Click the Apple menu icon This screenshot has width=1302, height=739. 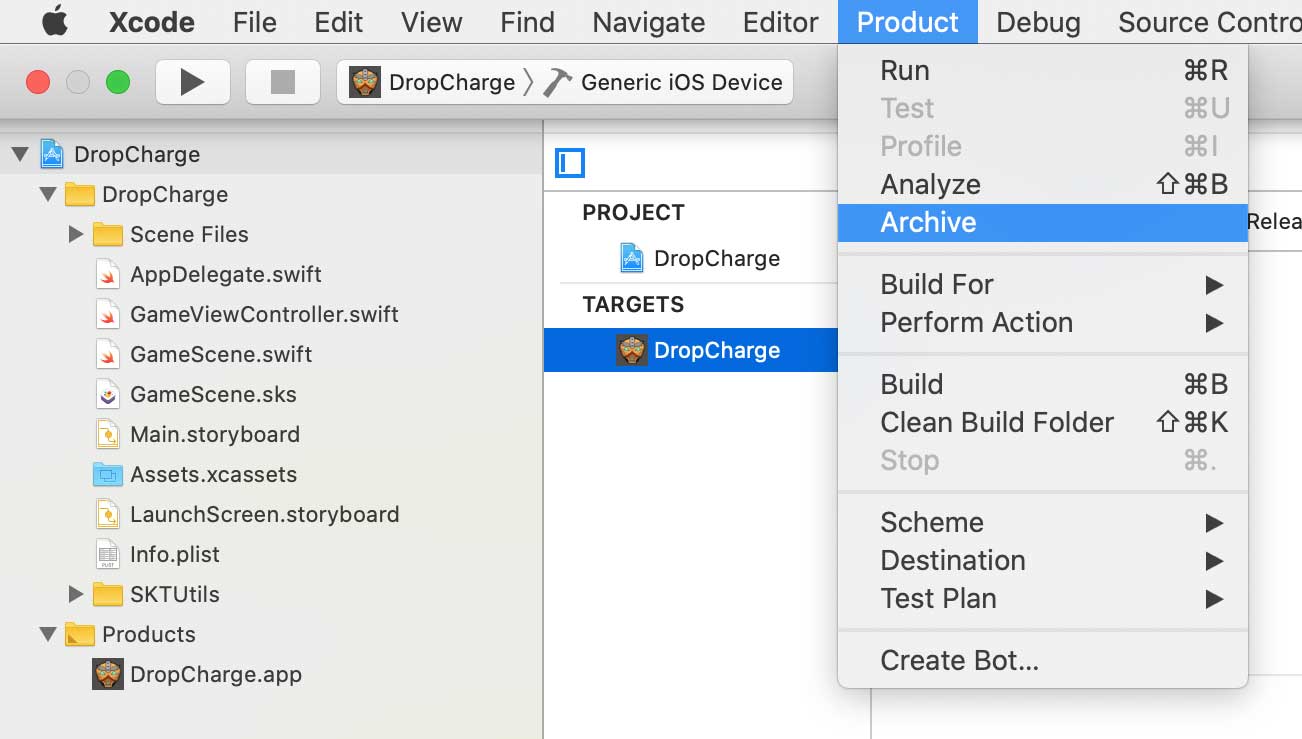coord(55,22)
